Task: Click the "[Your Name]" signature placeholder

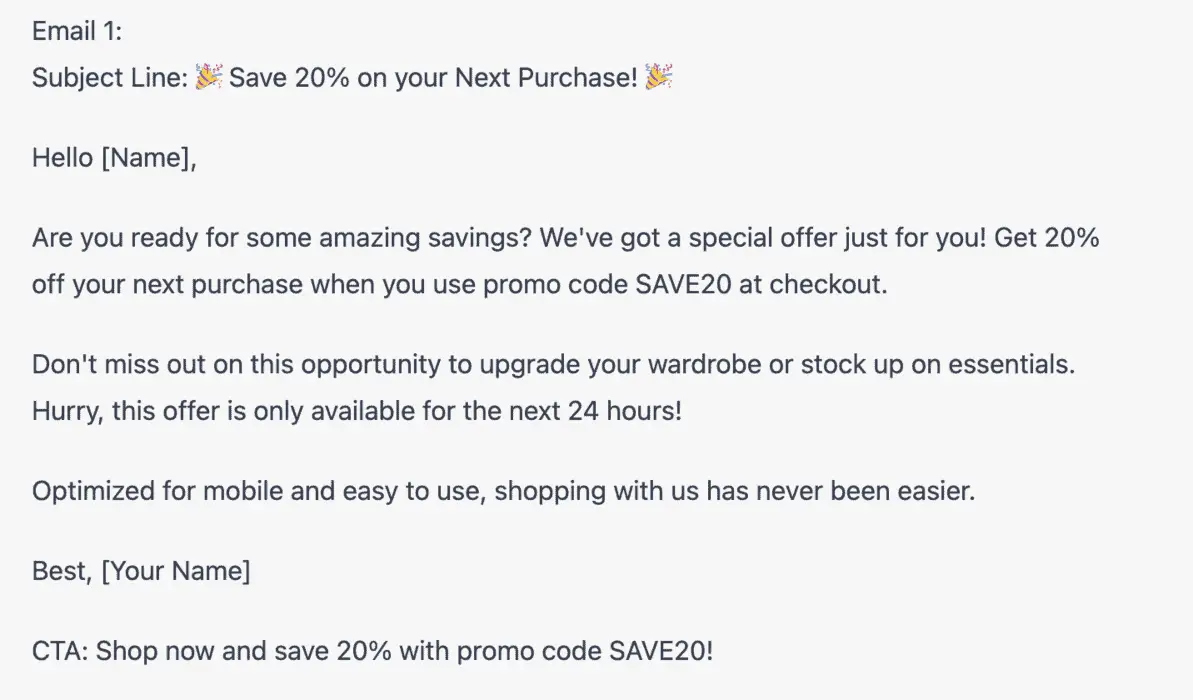Action: (x=176, y=571)
